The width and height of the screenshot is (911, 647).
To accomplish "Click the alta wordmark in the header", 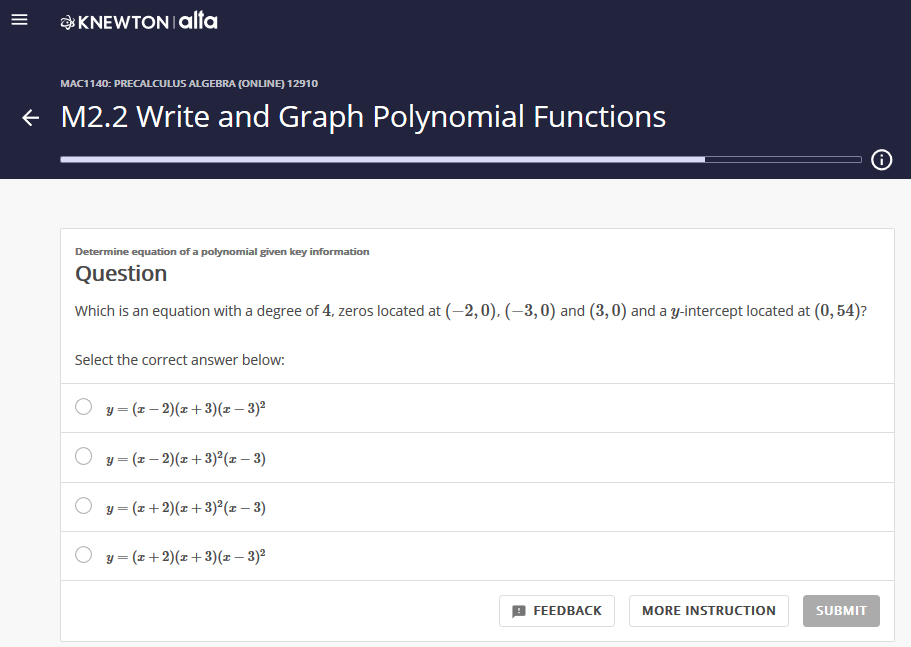I will click(197, 19).
